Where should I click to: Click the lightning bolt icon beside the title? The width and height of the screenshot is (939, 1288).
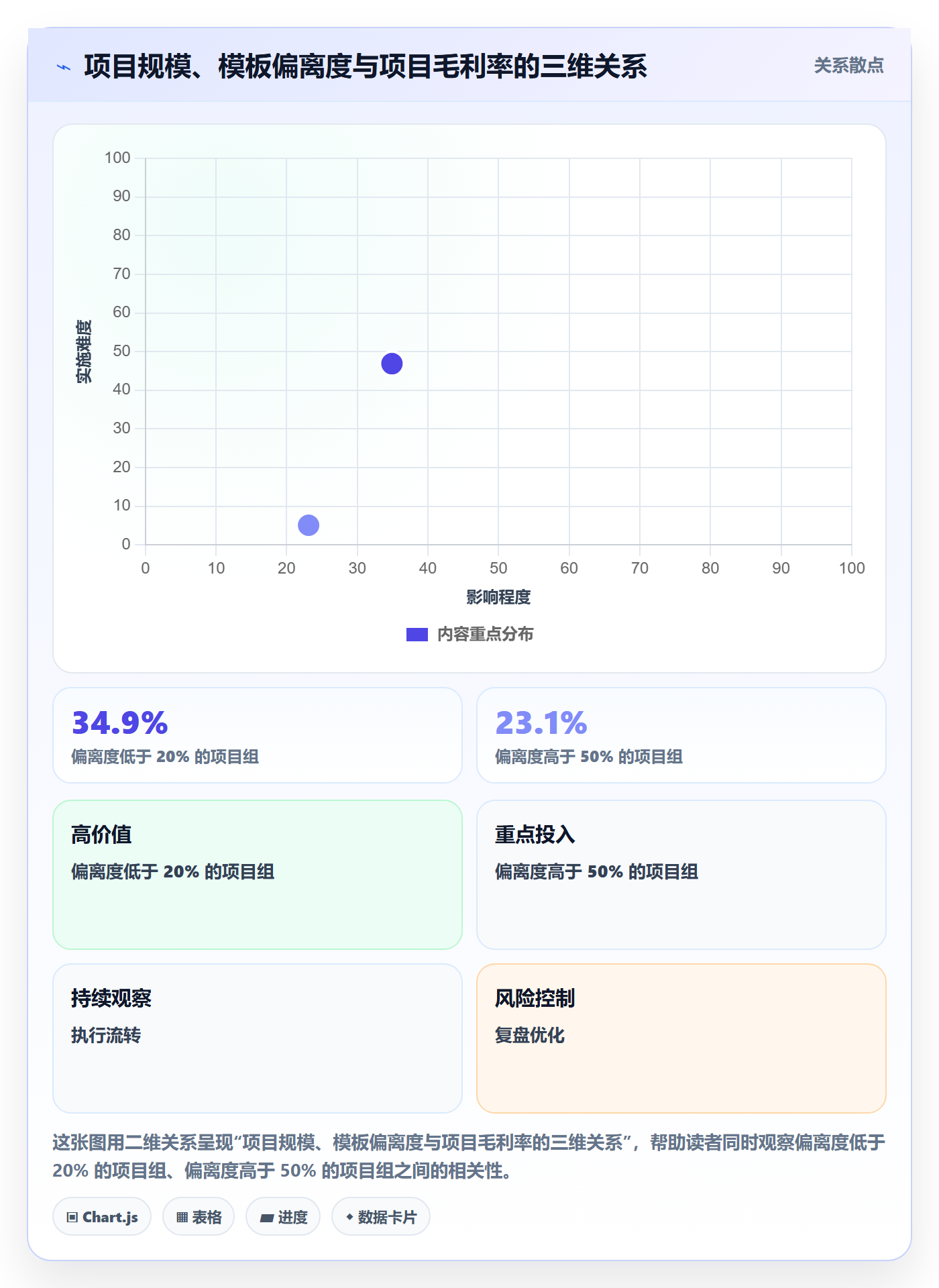64,67
